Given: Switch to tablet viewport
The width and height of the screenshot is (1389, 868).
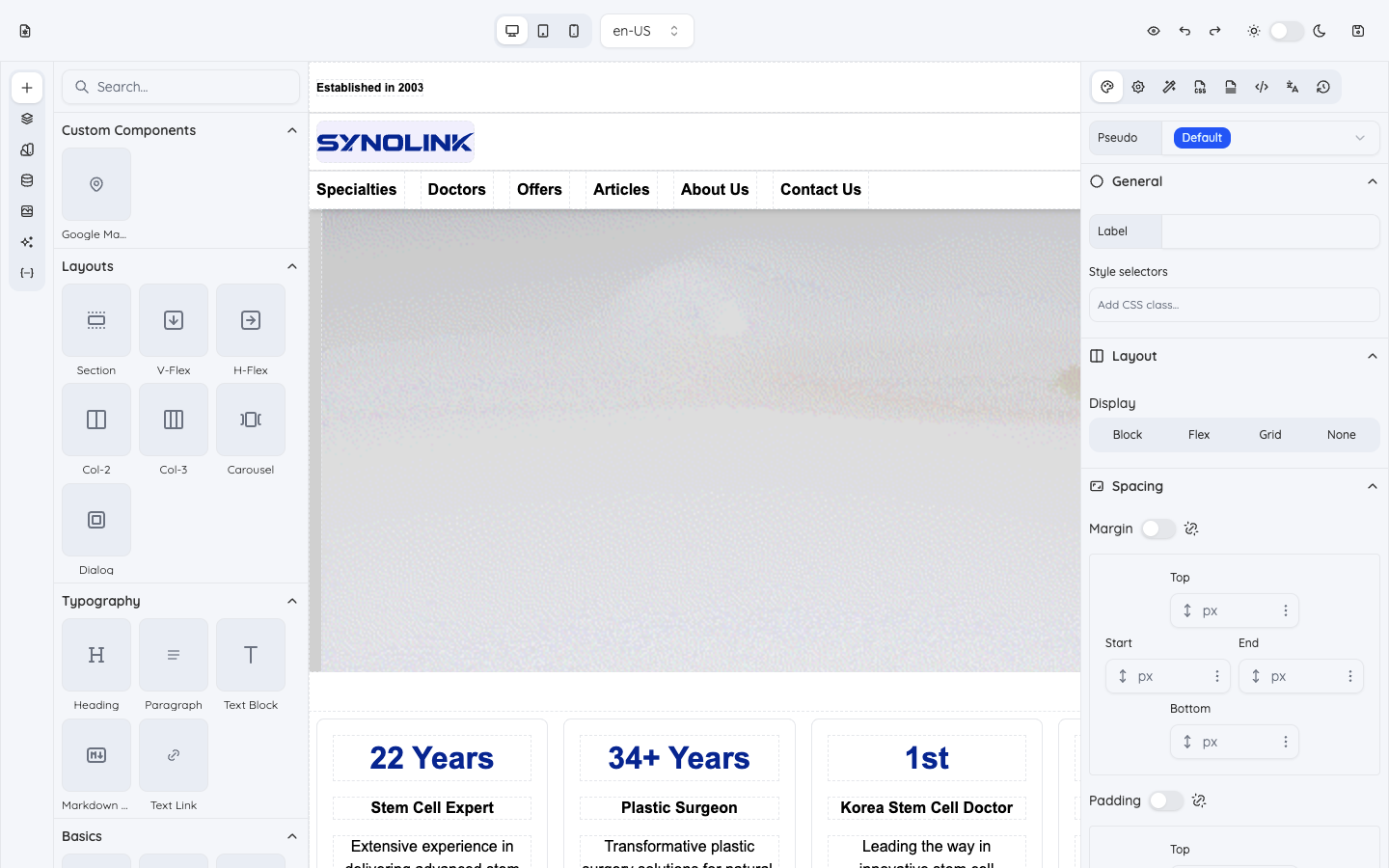Looking at the screenshot, I should [543, 31].
